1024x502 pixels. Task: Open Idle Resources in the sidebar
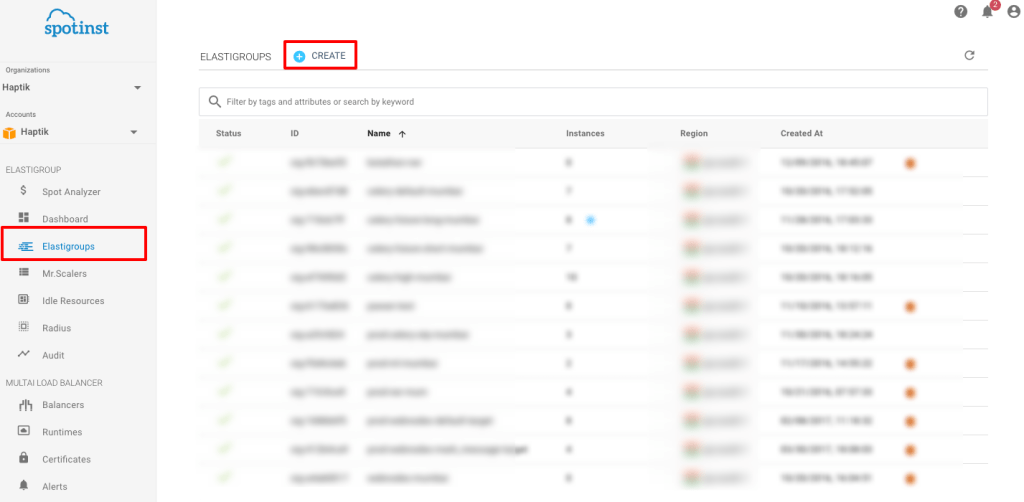click(x=72, y=301)
